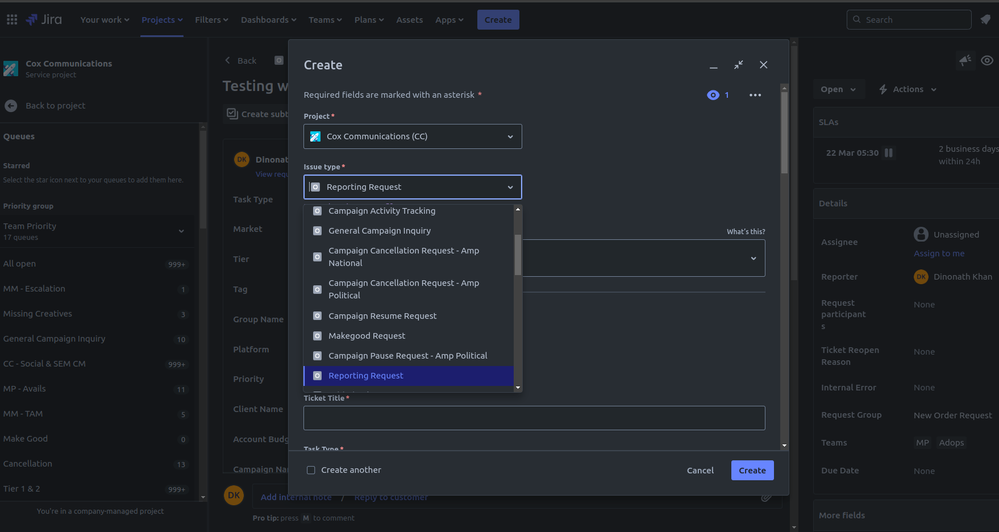
Task: Click the issue type list scrollbar thumb
Action: click(x=518, y=255)
